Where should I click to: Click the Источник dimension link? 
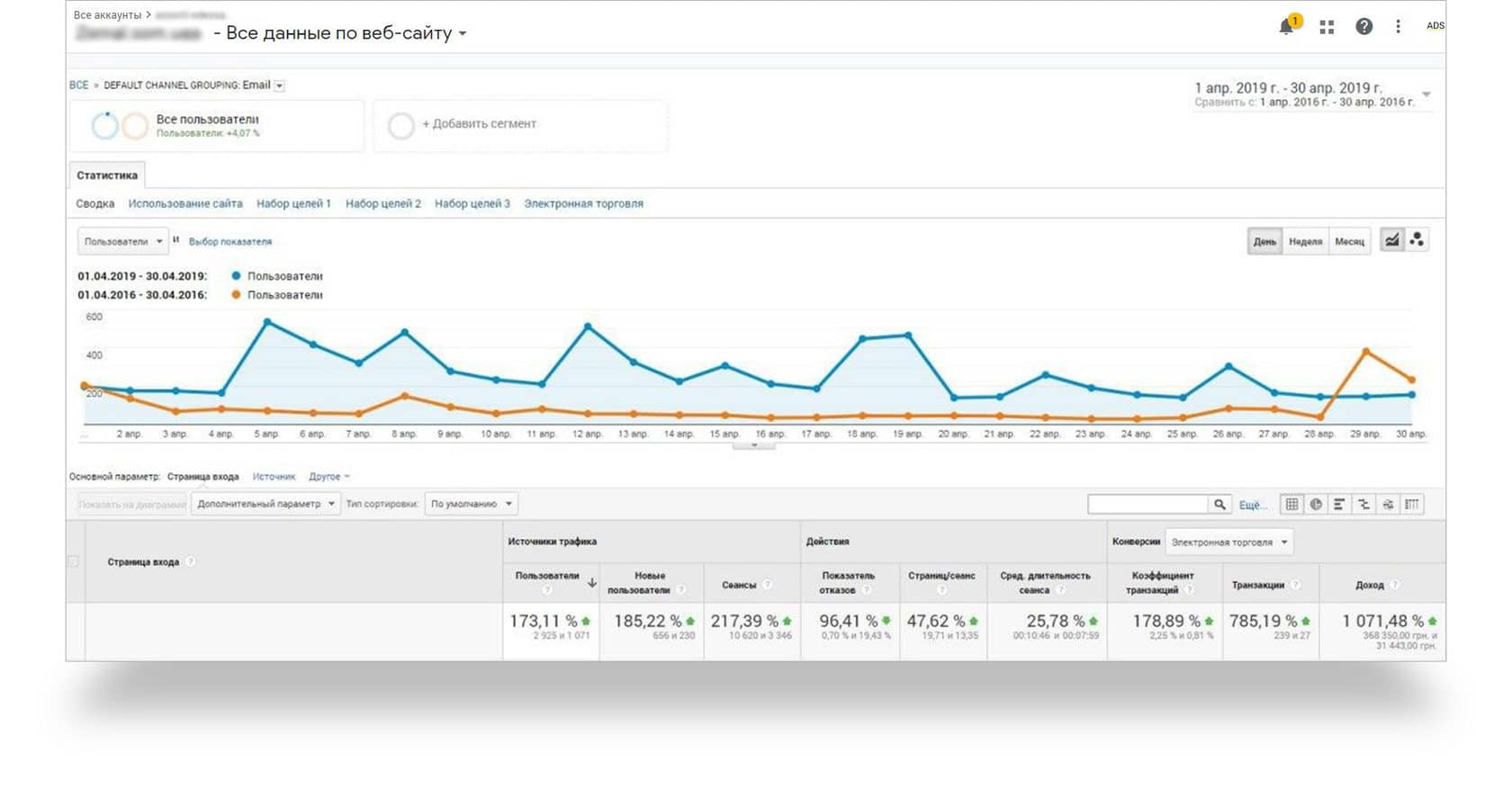pos(274,477)
